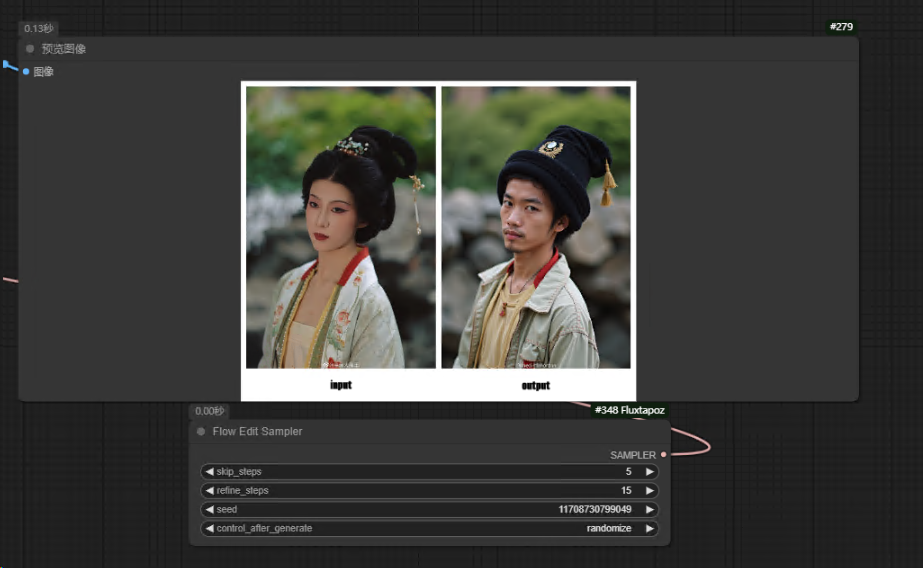The image size is (923, 568).
Task: Increase skip_steps with its right arrow
Action: (649, 472)
